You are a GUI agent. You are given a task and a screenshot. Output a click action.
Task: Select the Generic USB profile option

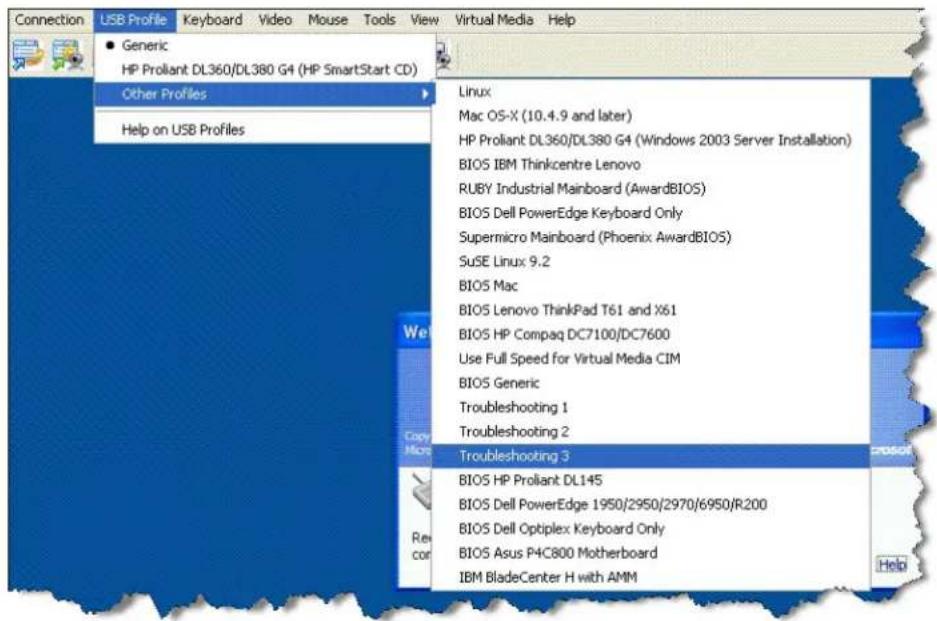coord(264,45)
